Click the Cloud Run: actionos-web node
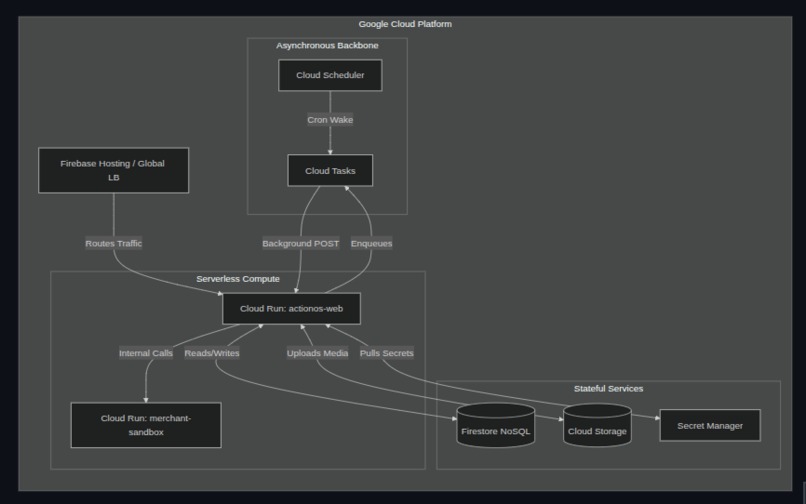The height and width of the screenshot is (504, 806). tap(291, 309)
